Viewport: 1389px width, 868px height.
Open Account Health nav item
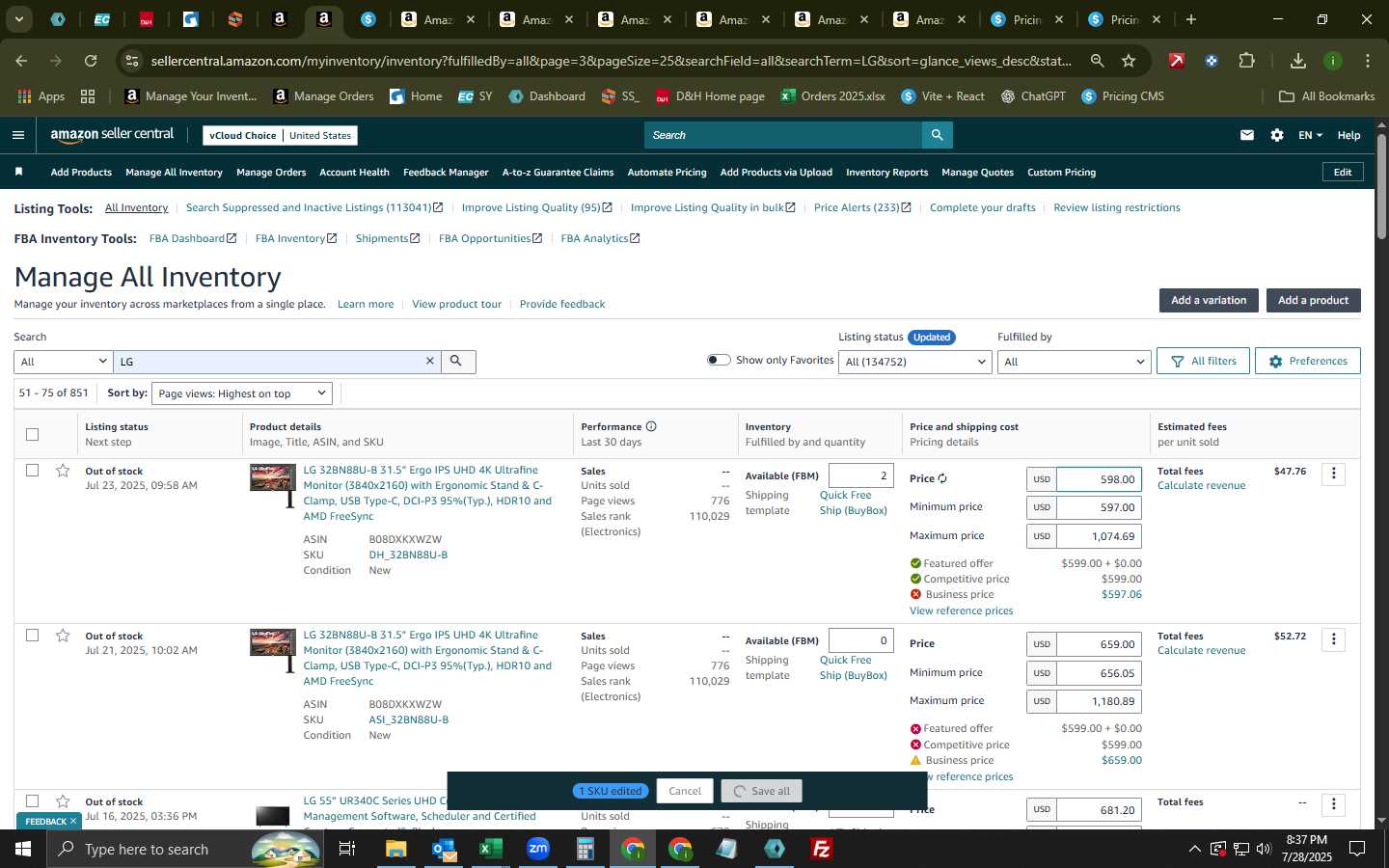[x=354, y=172]
